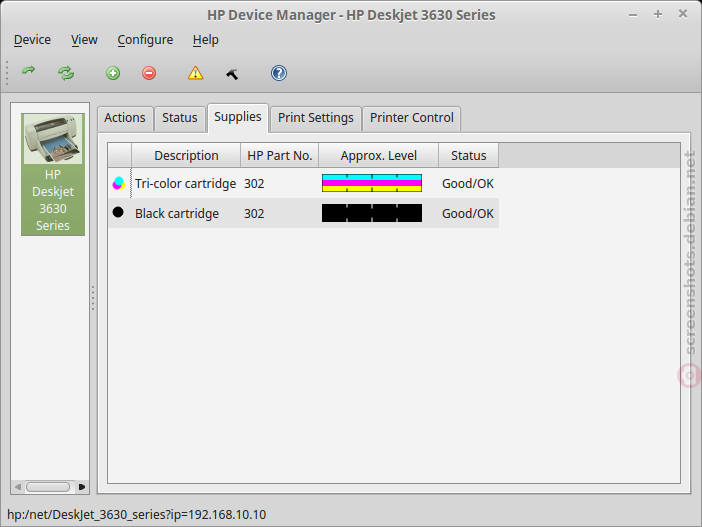Click the device URI in the status bar

(137, 514)
